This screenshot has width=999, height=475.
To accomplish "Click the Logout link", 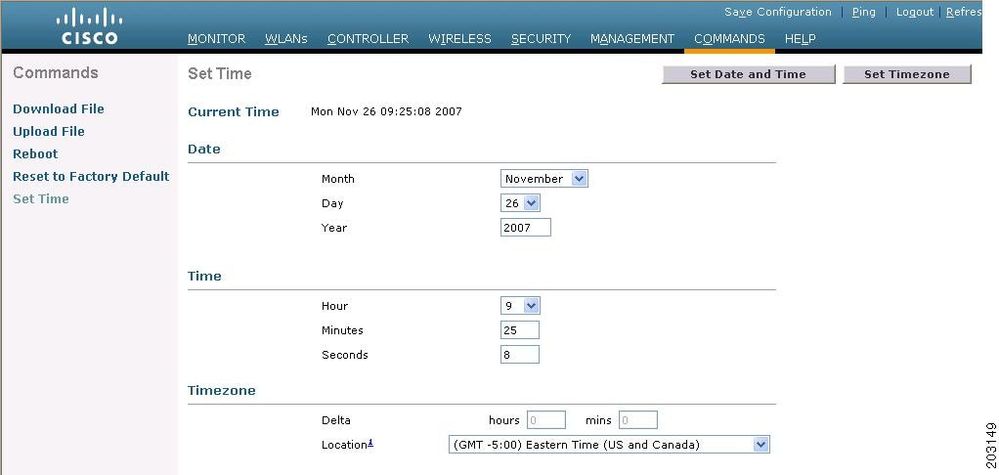I will (x=914, y=12).
